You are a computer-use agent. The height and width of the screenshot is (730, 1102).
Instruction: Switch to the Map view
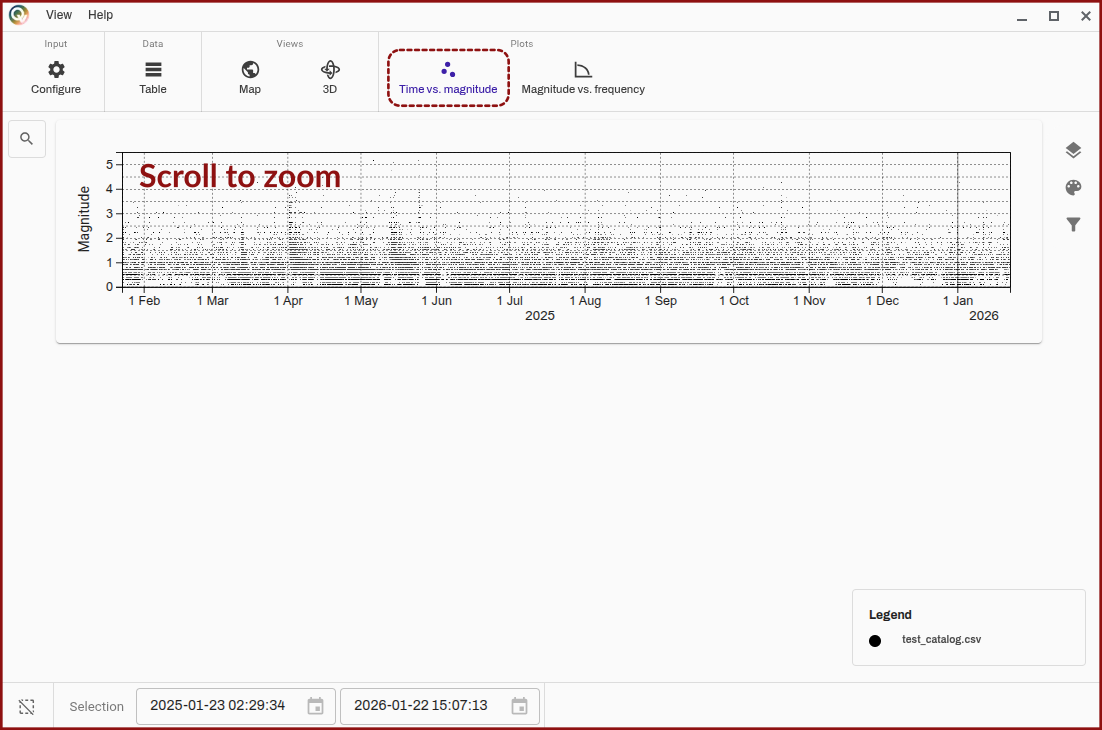click(249, 77)
